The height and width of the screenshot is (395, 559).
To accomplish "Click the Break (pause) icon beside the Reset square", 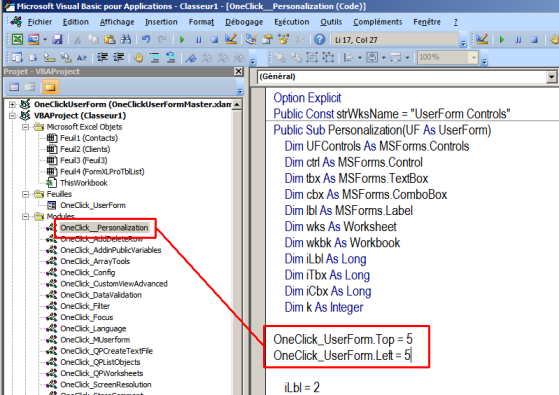I will [198, 40].
